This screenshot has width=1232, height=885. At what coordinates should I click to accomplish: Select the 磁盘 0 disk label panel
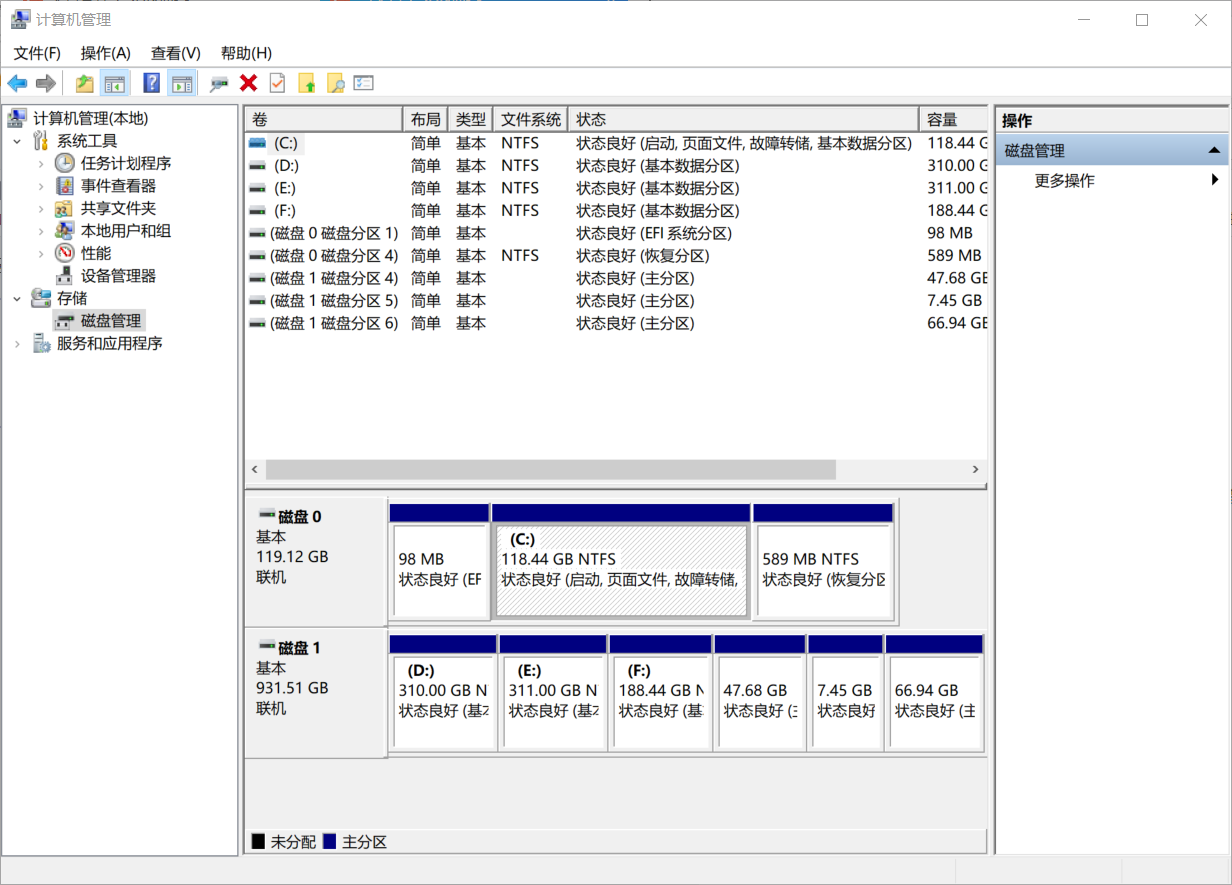(x=315, y=560)
